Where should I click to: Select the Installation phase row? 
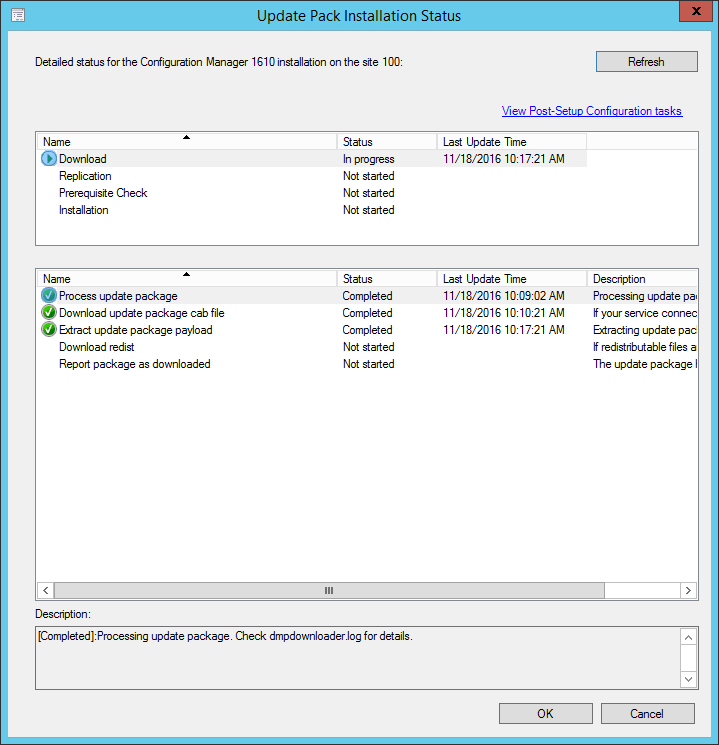pyautogui.click(x=312, y=210)
